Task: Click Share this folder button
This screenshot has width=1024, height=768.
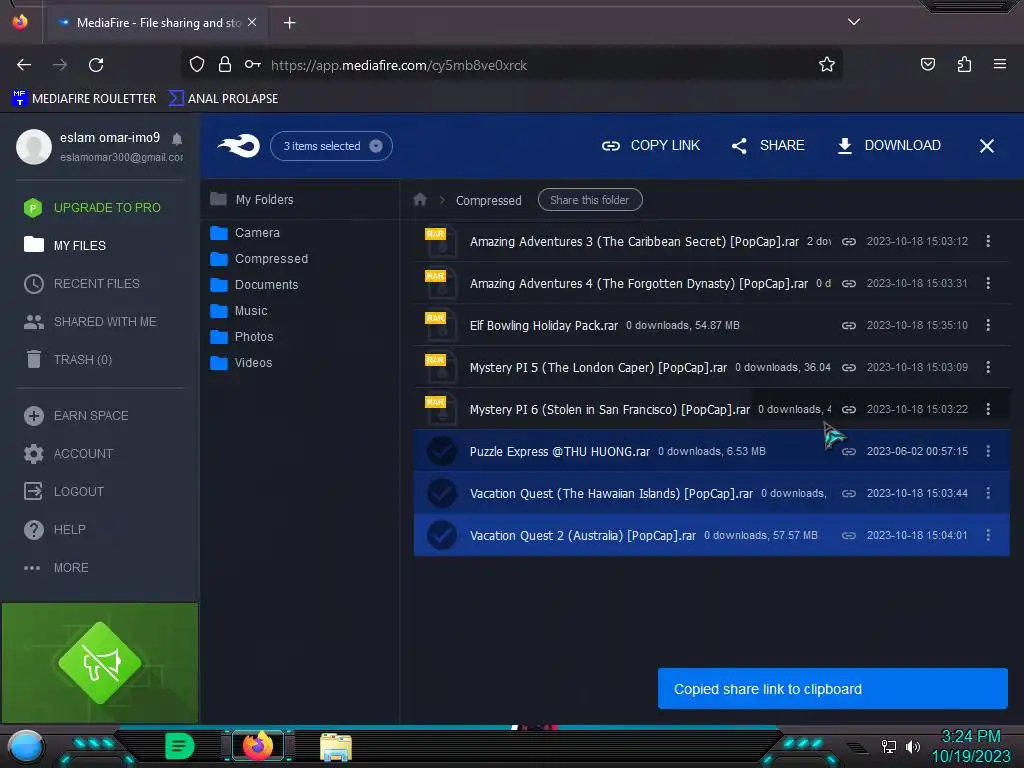Action: (x=590, y=200)
